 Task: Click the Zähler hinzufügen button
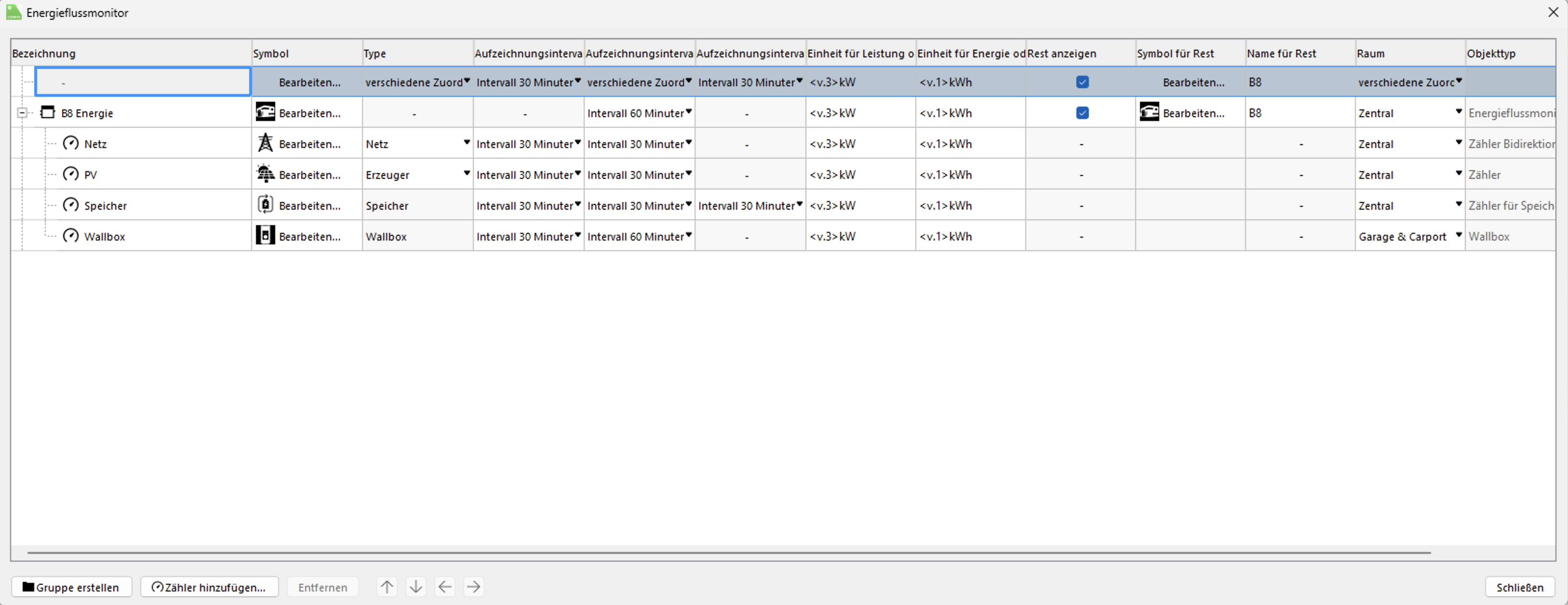[209, 587]
